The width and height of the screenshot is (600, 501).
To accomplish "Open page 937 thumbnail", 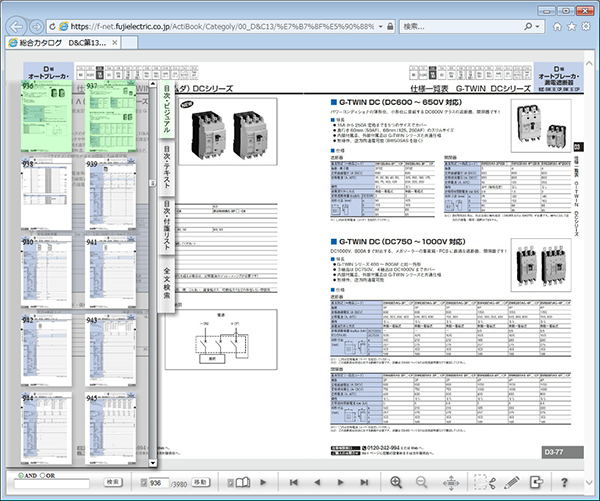I will click(x=111, y=116).
